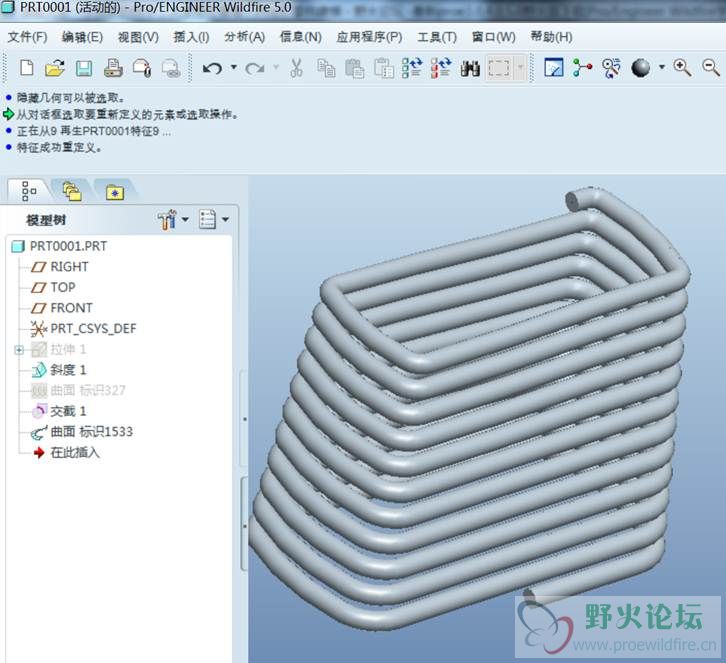
Task: Click the orient mode icon
Action: (x=611, y=68)
